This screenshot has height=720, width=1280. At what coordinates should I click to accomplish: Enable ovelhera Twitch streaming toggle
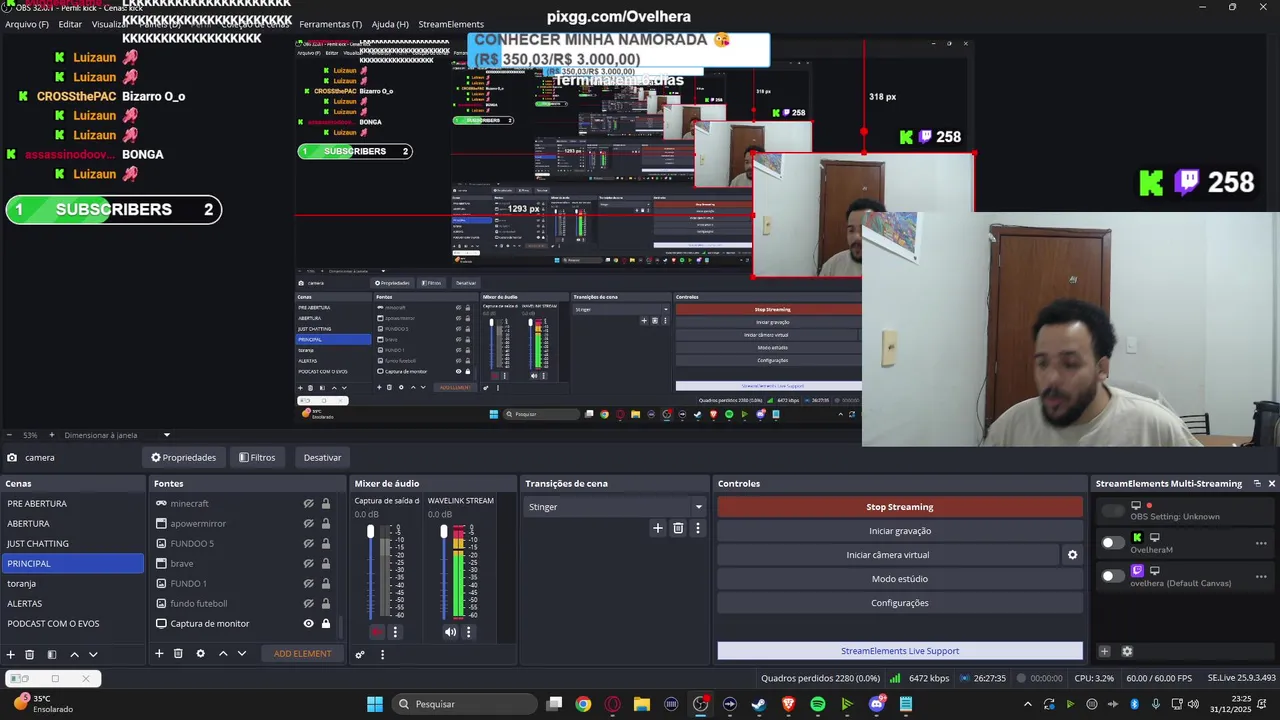click(1112, 576)
